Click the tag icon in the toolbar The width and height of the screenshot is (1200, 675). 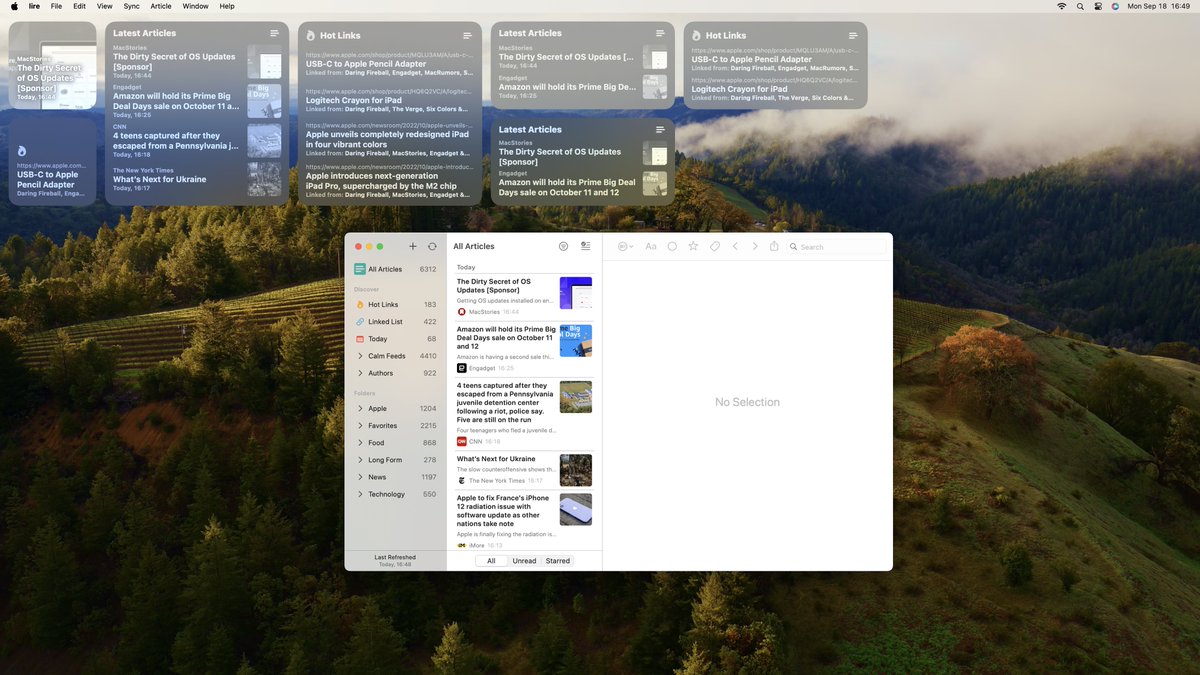tap(715, 246)
